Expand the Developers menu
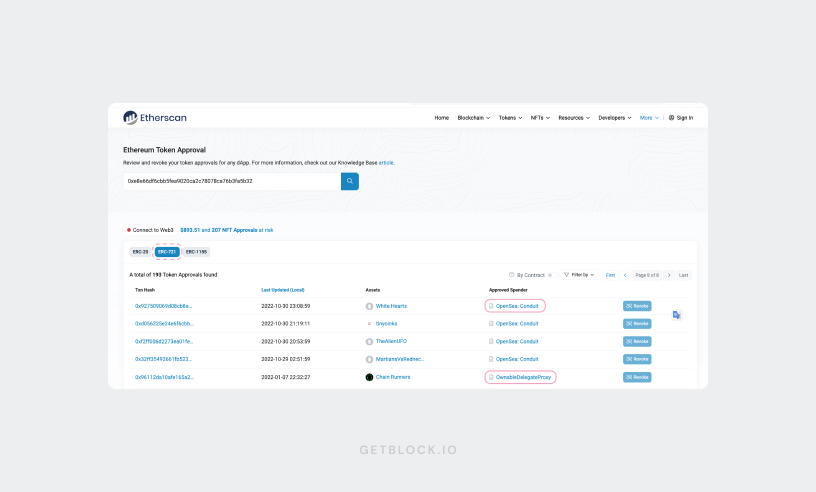Screen dimensions: 816x492 click(x=615, y=118)
